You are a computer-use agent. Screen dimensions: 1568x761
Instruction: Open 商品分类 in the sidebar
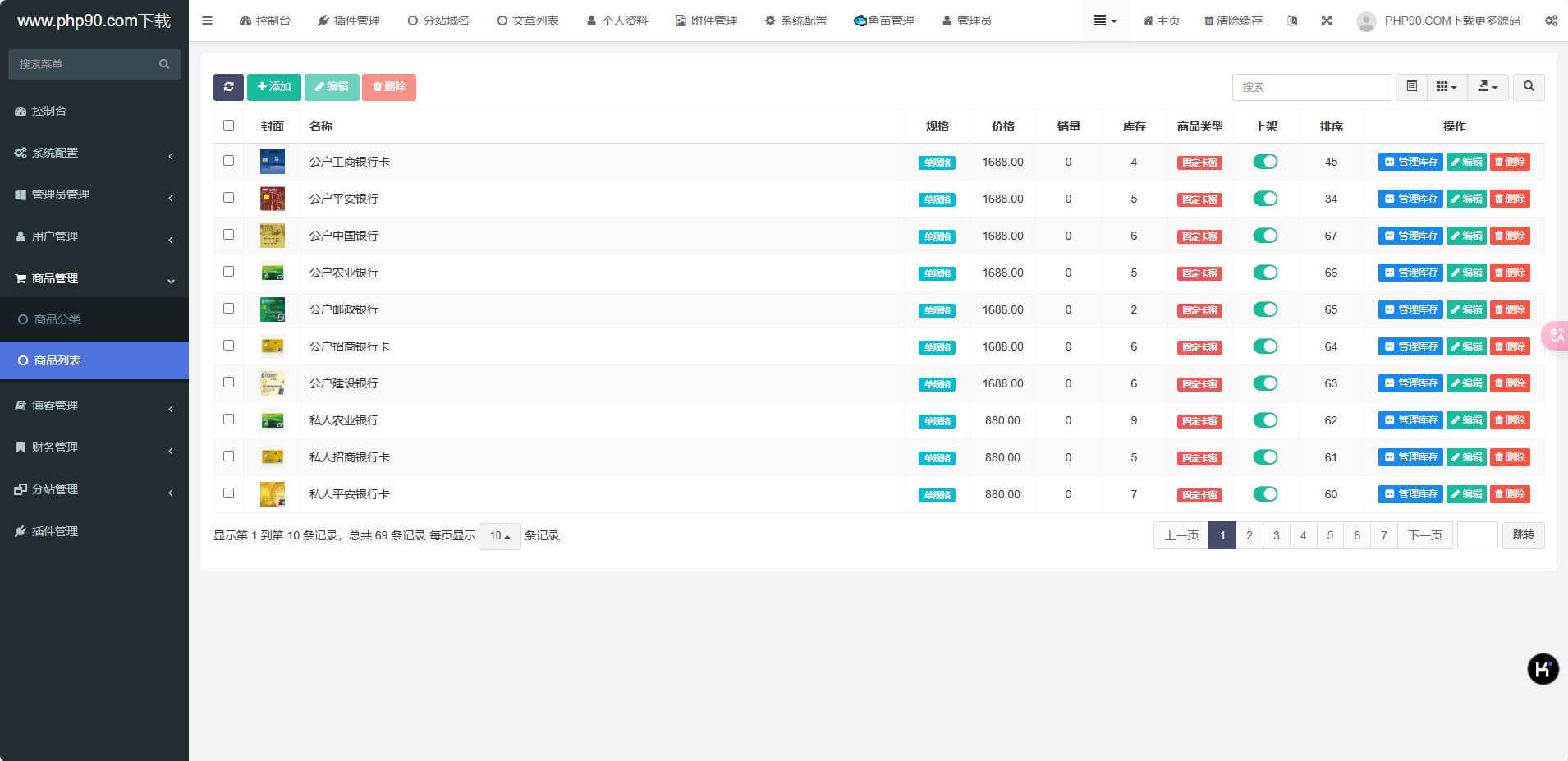click(x=57, y=319)
